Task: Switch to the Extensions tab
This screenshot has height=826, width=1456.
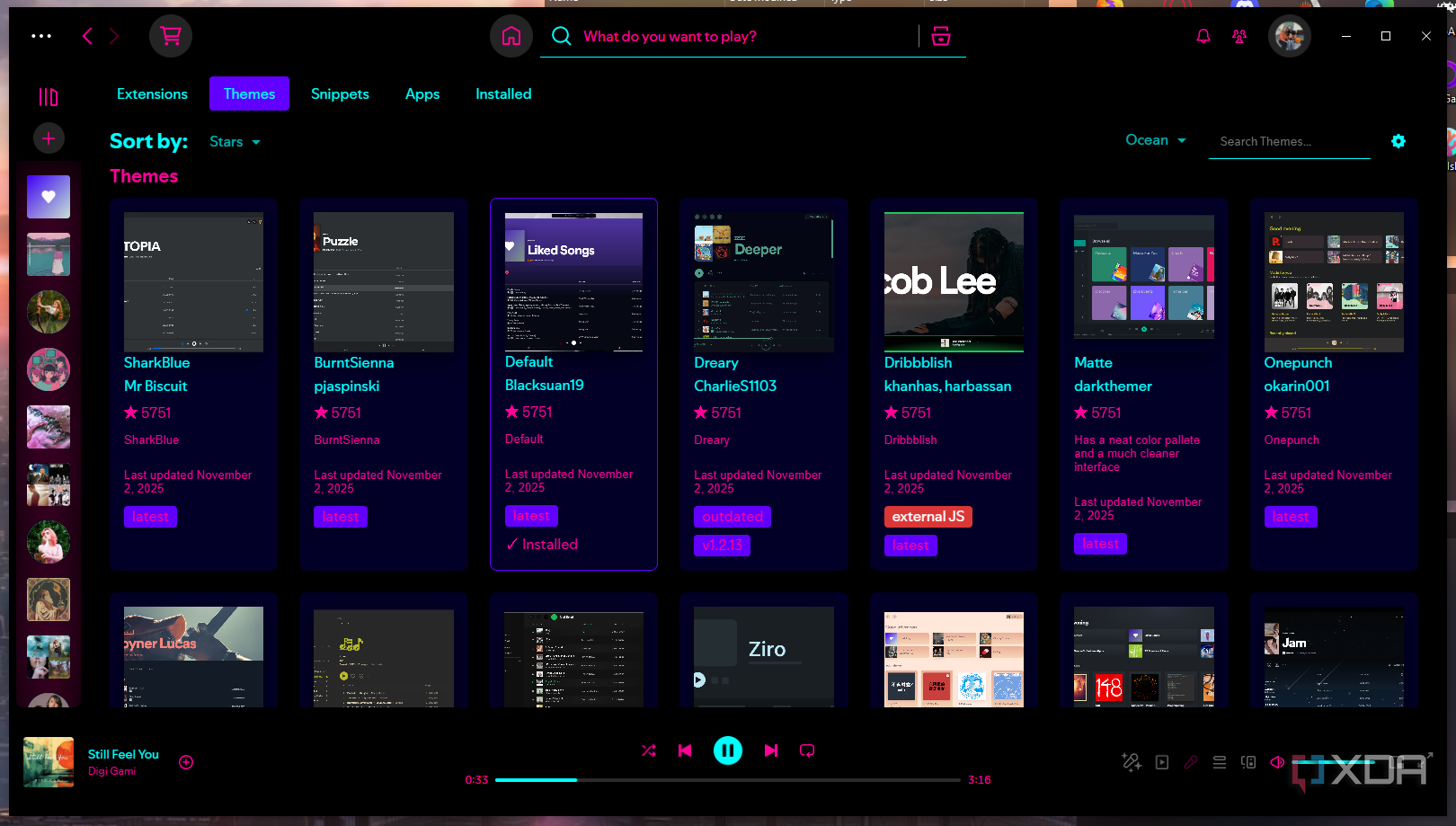Action: tap(152, 93)
